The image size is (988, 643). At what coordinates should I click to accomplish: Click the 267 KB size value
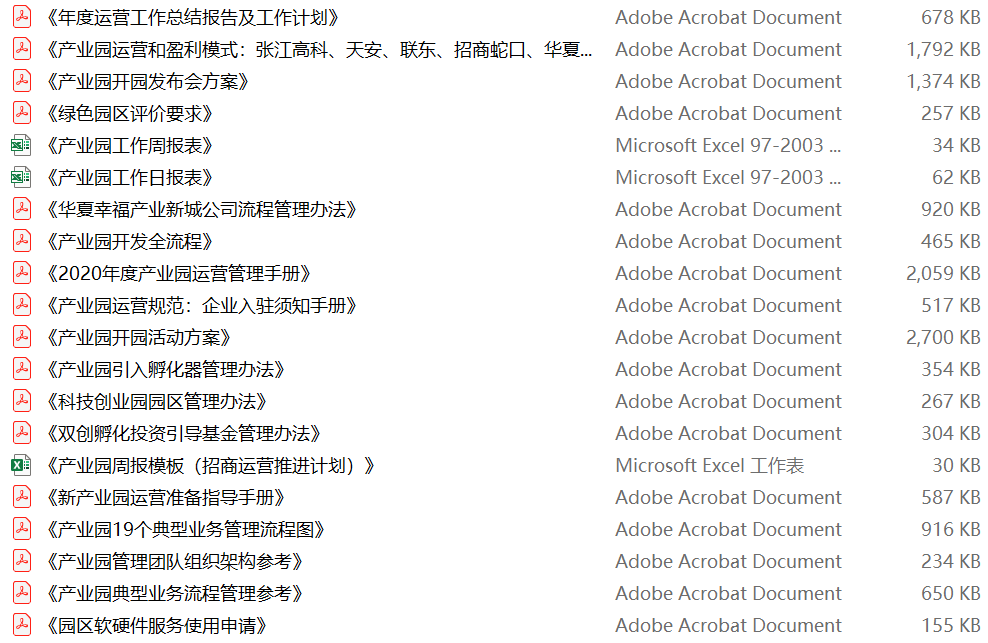tap(950, 402)
